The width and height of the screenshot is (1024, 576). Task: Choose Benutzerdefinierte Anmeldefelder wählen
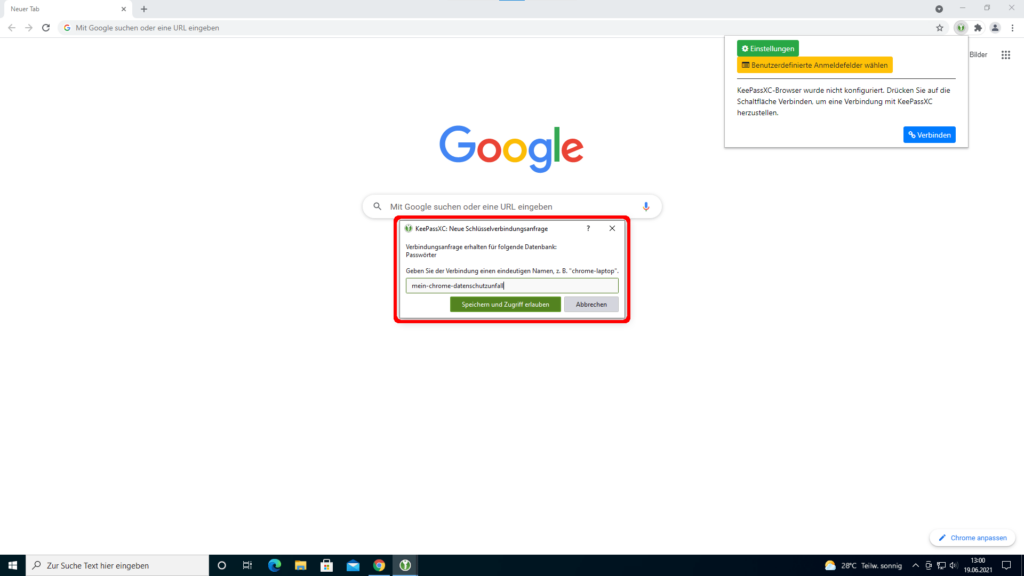pos(814,65)
